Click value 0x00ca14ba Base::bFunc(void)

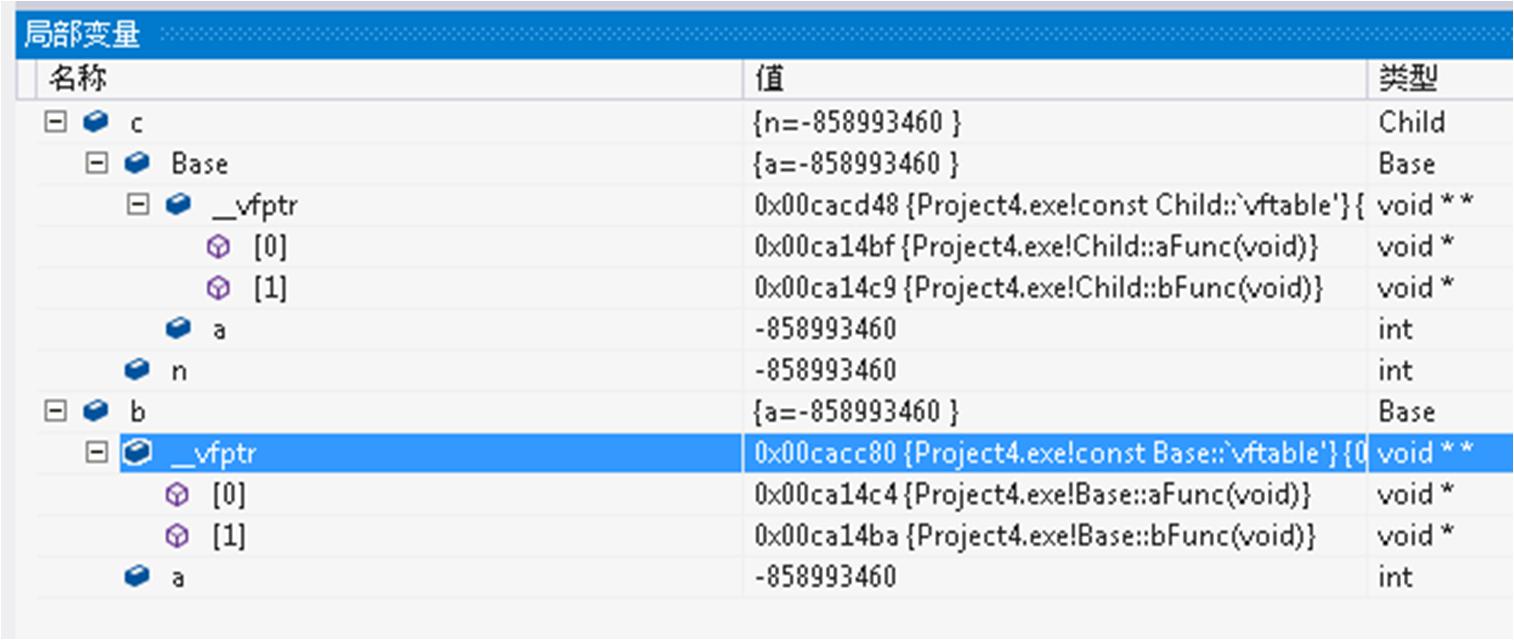point(1035,536)
